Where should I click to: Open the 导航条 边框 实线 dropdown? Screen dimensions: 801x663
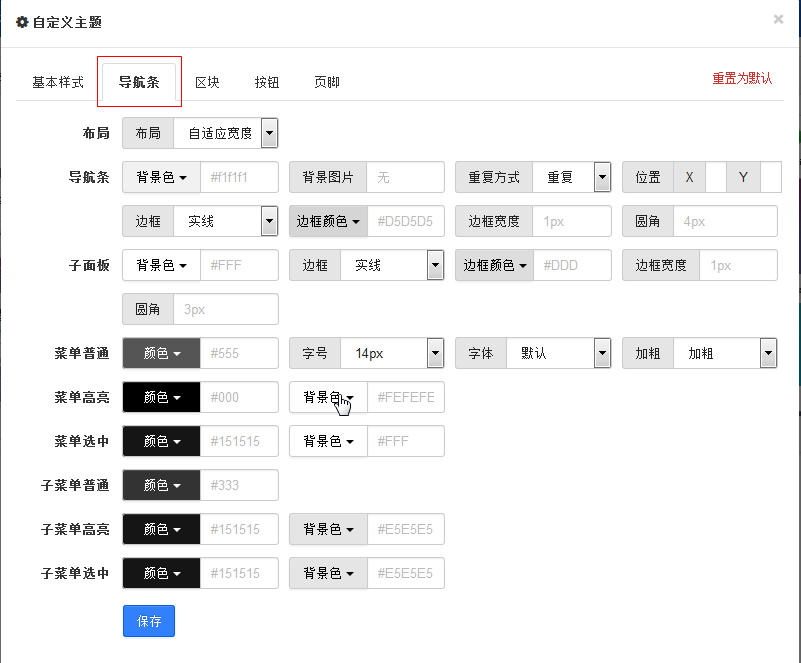[x=226, y=221]
